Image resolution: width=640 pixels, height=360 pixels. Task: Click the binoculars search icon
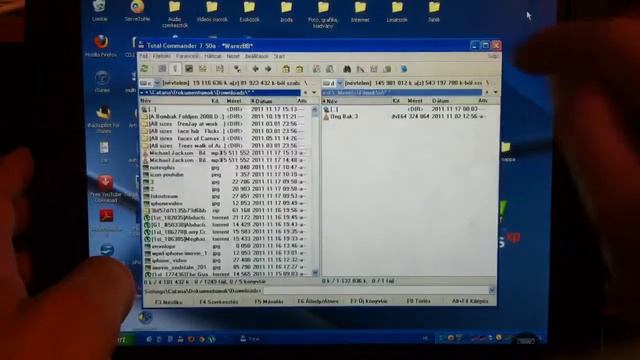click(x=347, y=69)
